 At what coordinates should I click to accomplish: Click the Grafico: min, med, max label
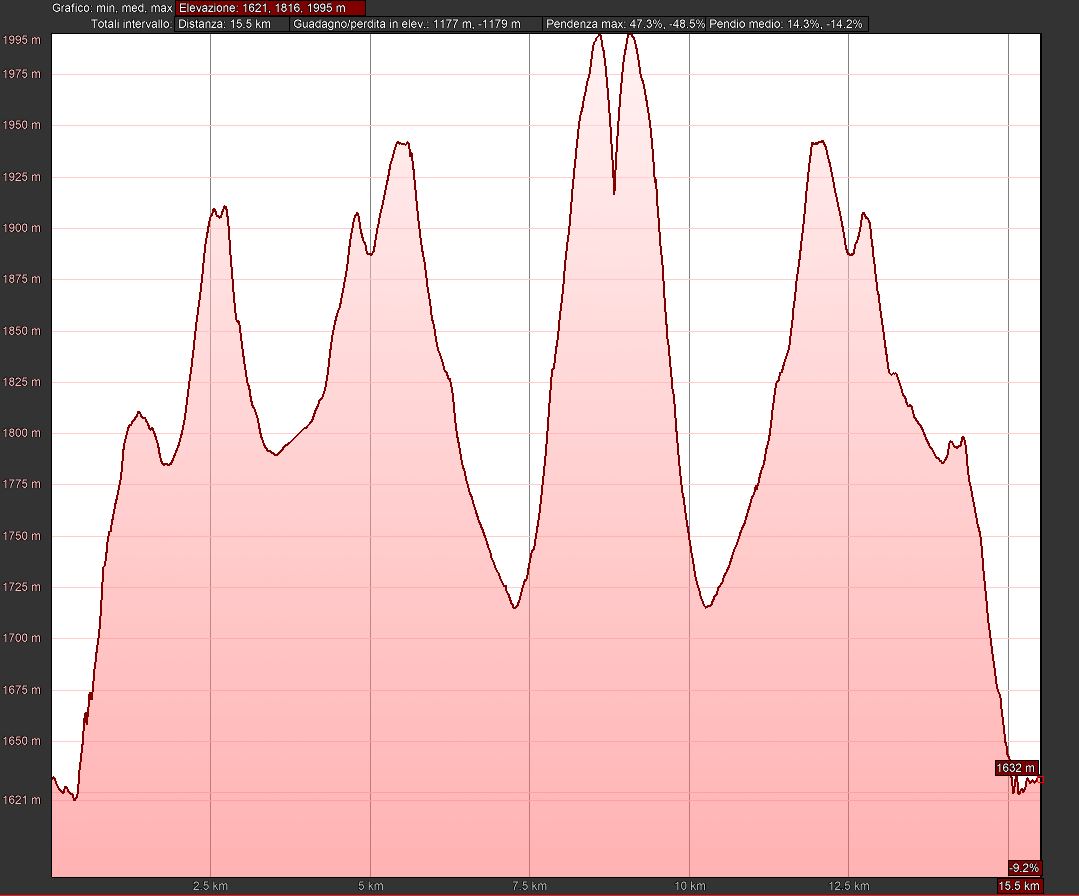[112, 8]
